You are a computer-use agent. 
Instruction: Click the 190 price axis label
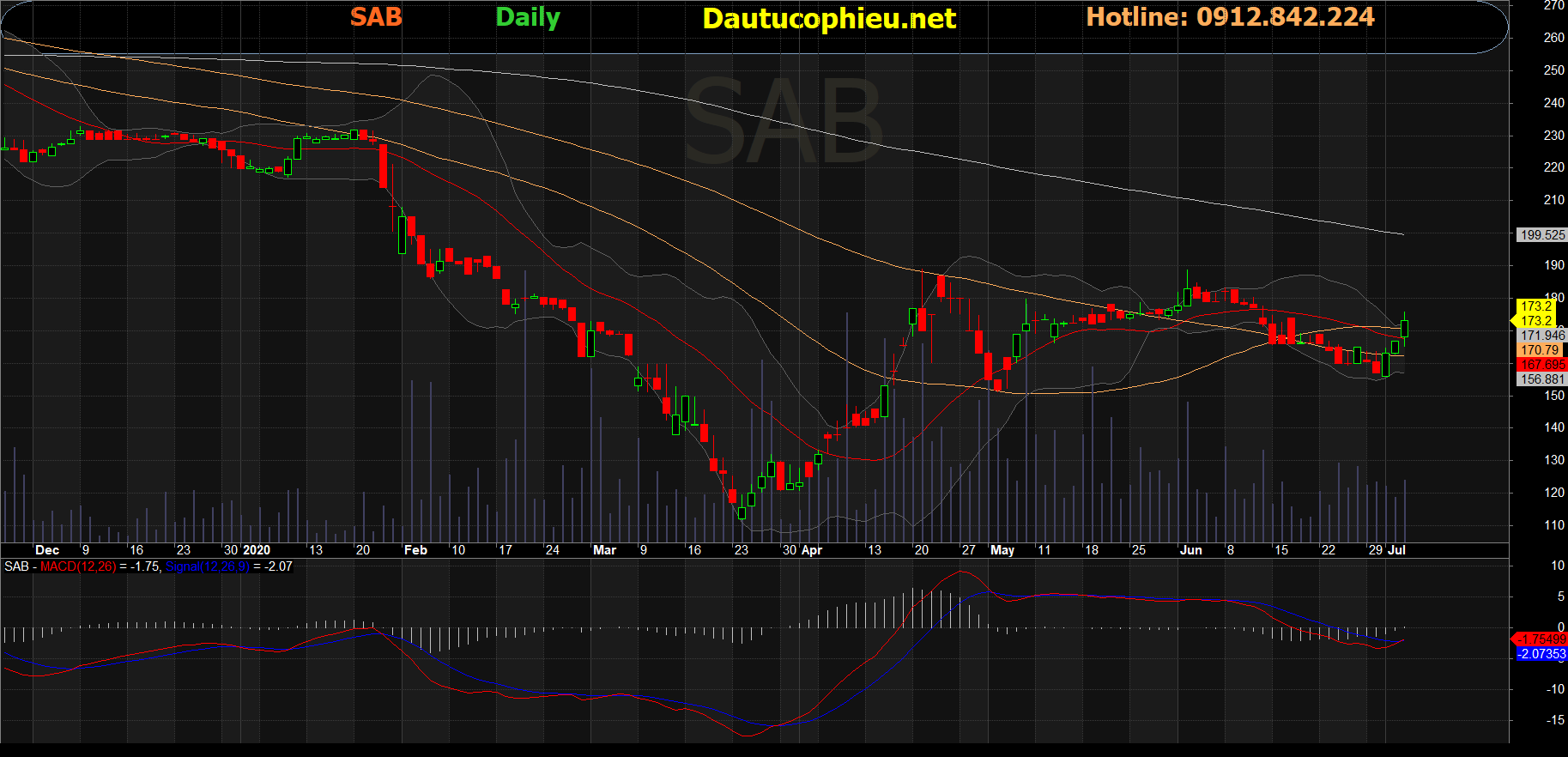pyautogui.click(x=1554, y=265)
